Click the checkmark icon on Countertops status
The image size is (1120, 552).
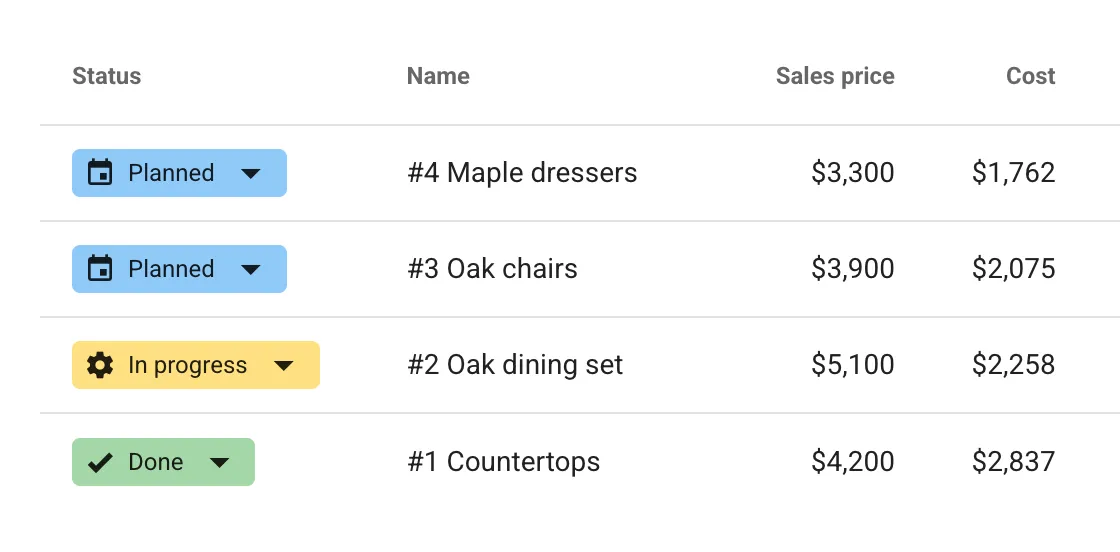100,462
